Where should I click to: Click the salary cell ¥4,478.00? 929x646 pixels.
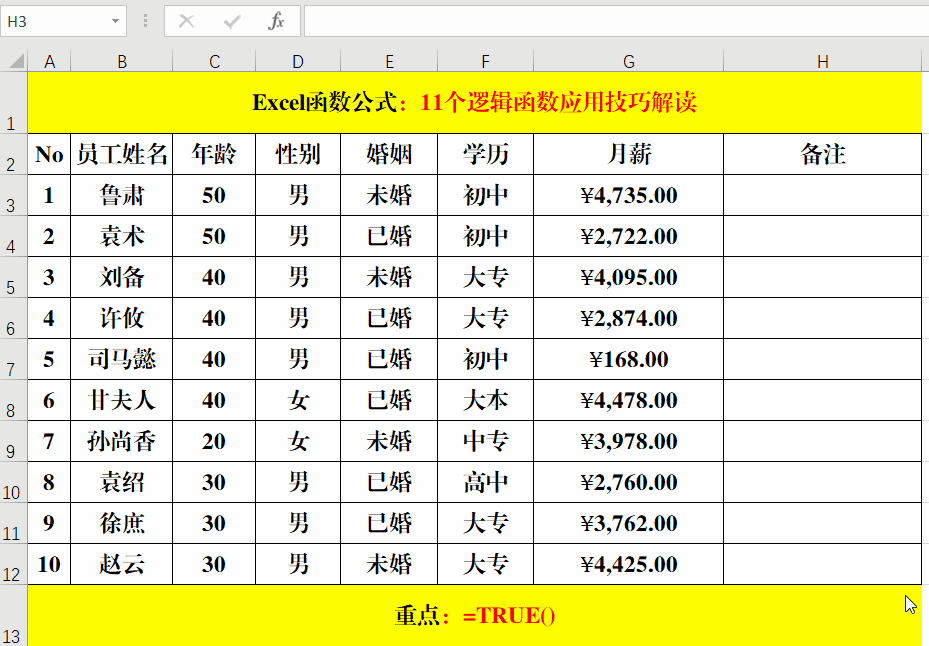[629, 400]
